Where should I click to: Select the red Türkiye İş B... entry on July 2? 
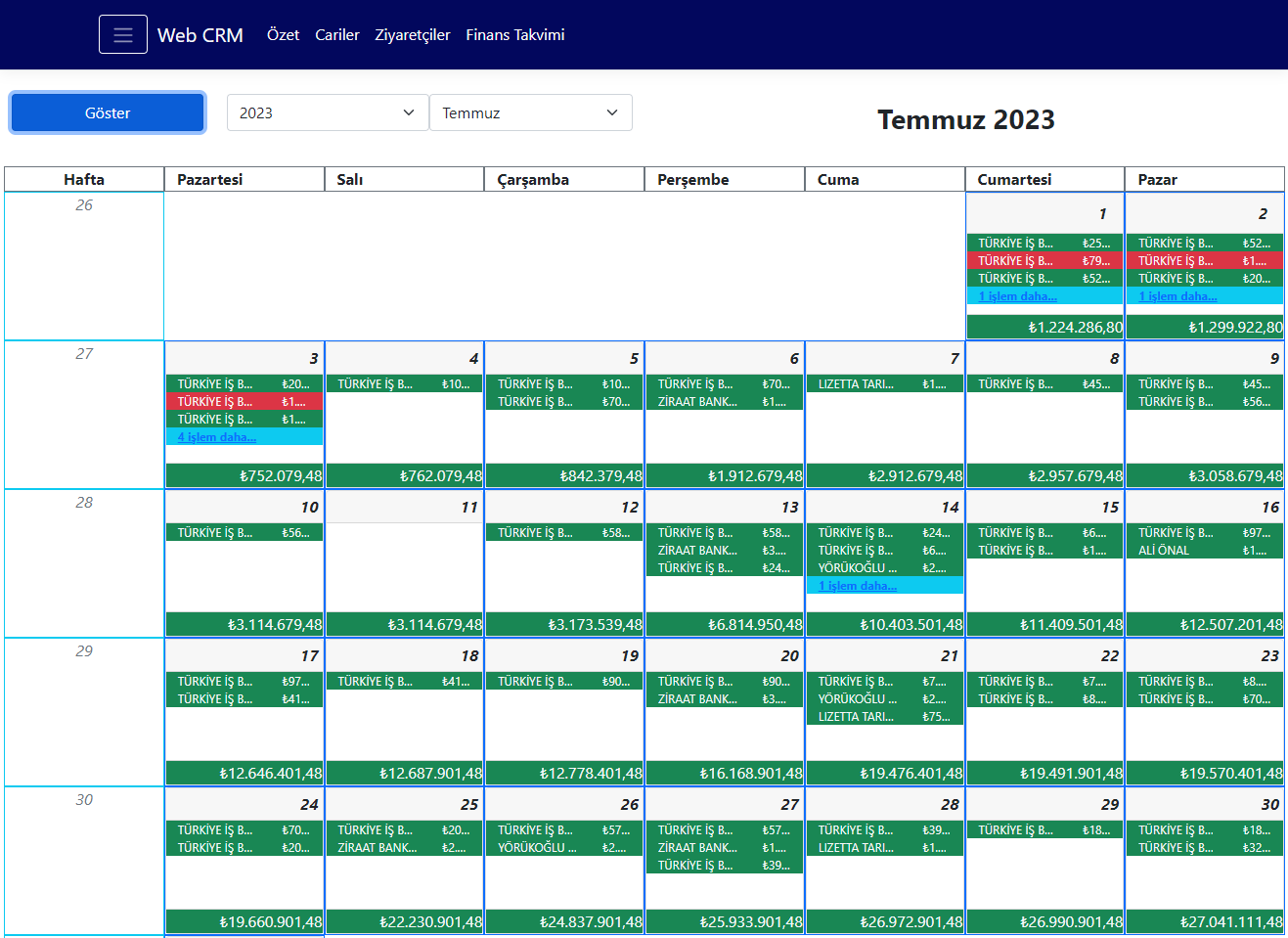click(1205, 261)
